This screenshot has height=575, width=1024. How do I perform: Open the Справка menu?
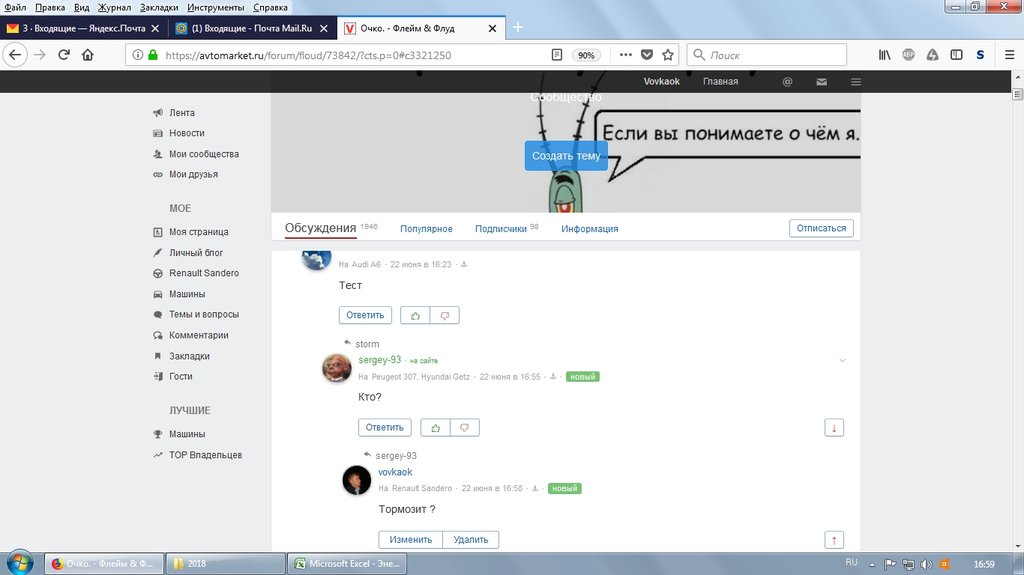click(270, 7)
